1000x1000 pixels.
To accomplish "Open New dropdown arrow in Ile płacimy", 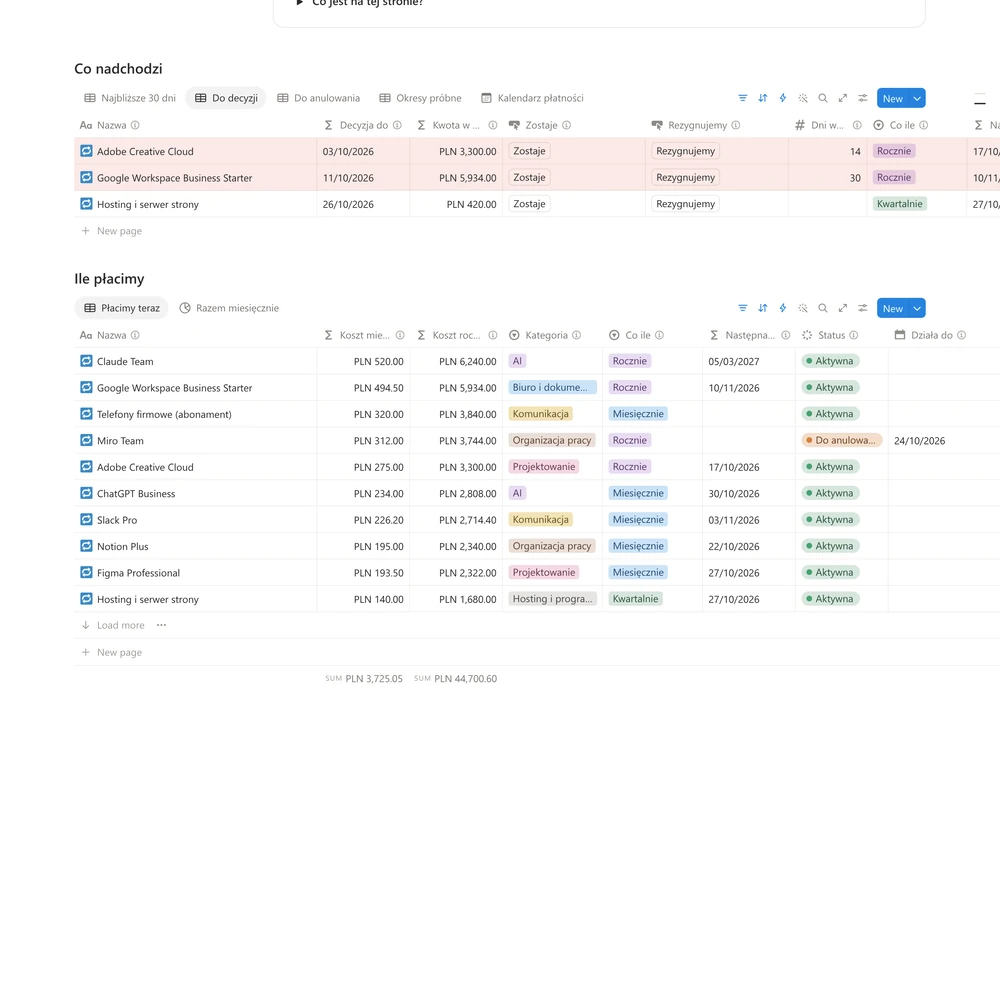I will 917,308.
